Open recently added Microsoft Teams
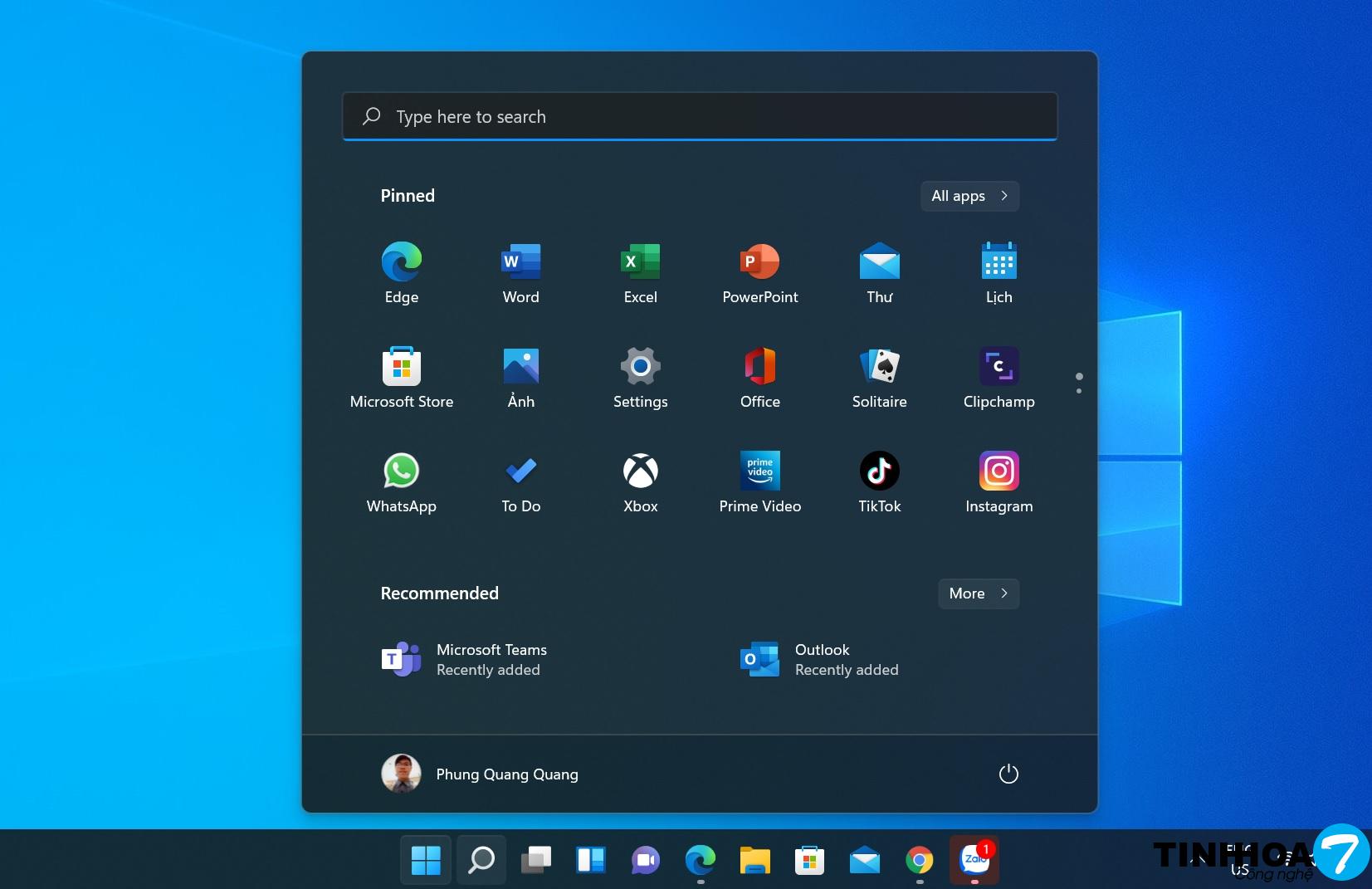 click(465, 660)
